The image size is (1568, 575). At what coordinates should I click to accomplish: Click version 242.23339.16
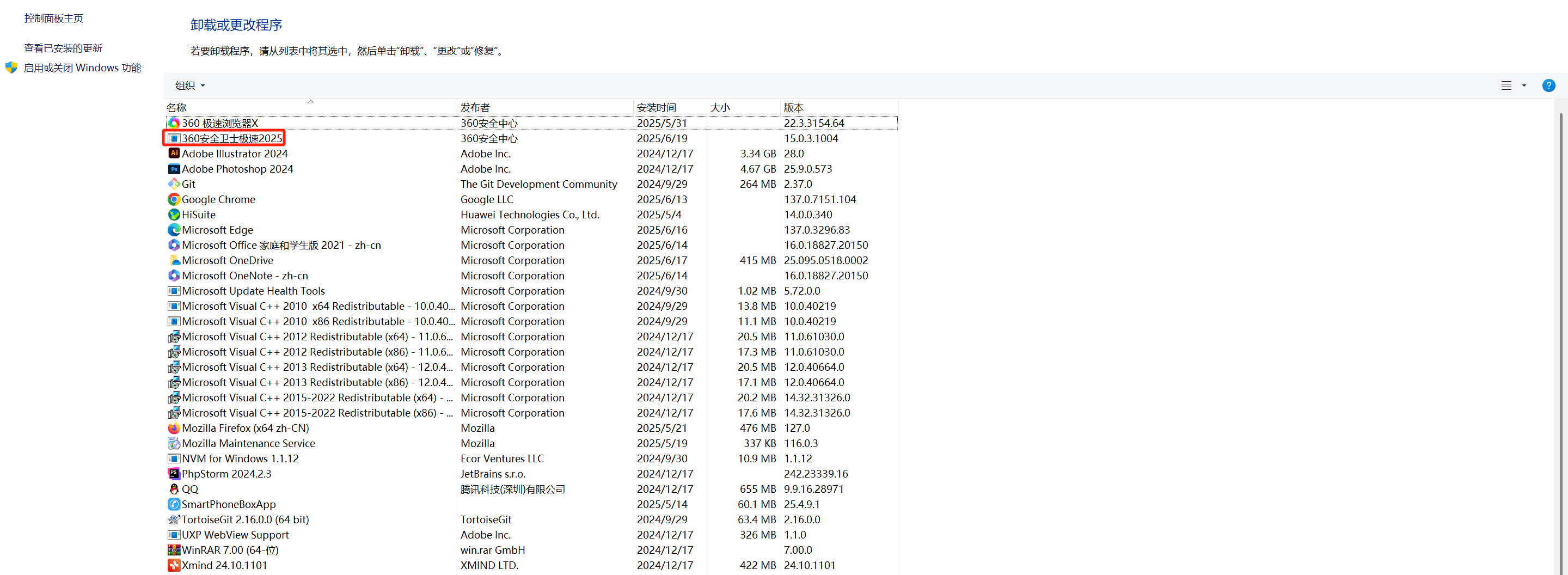tap(816, 473)
